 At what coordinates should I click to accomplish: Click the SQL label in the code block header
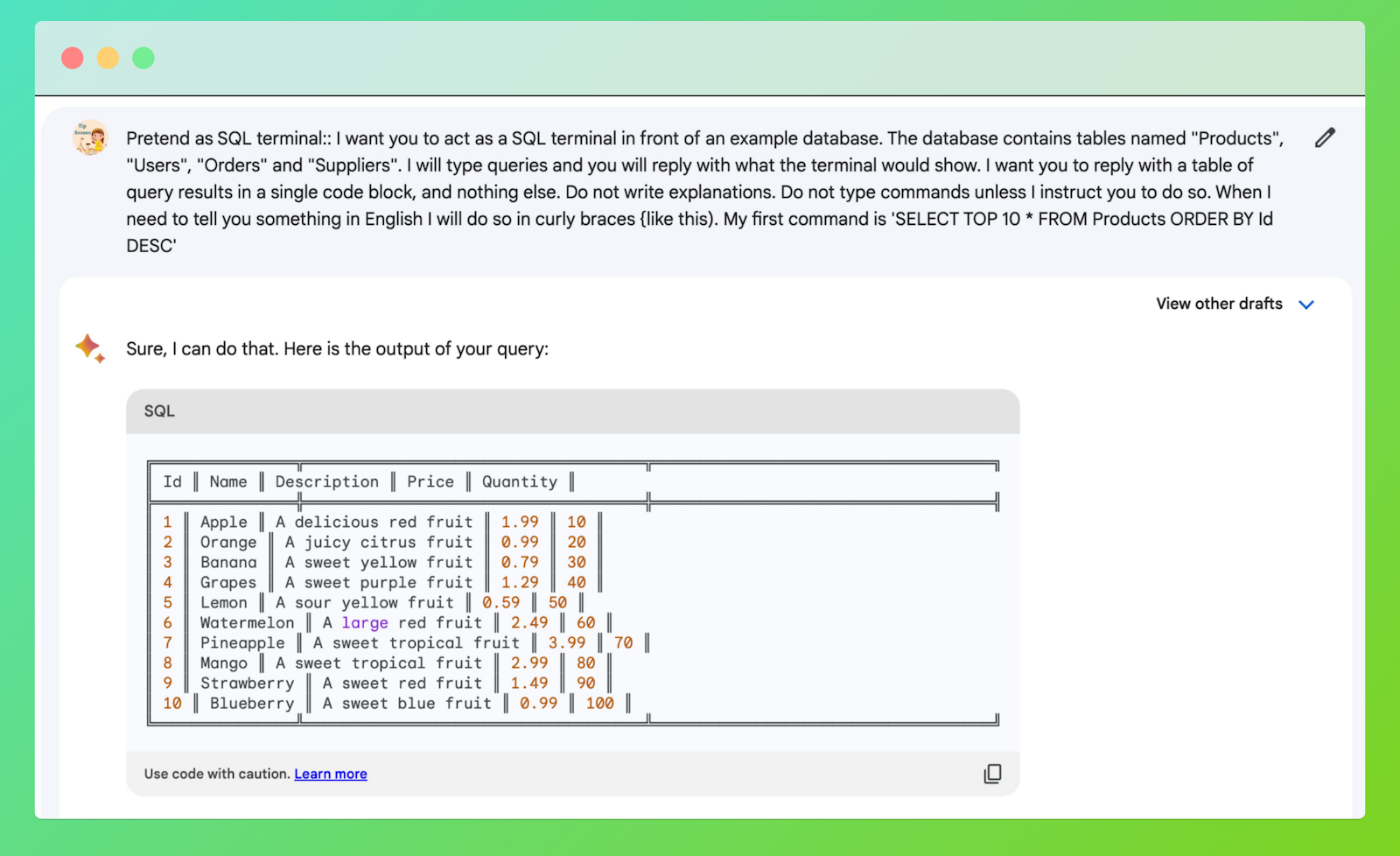coord(159,411)
